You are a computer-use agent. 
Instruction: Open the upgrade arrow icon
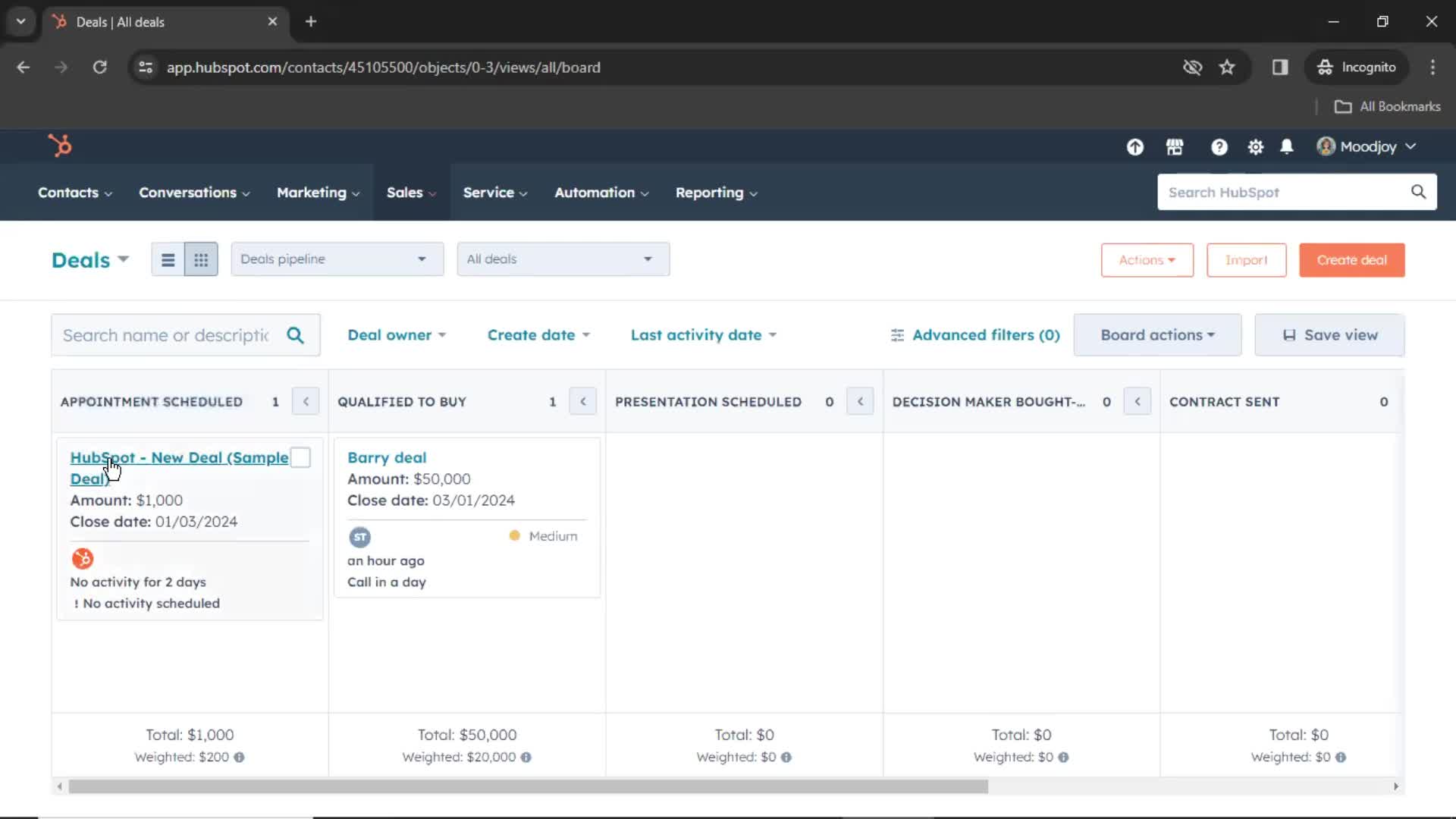coord(1134,147)
